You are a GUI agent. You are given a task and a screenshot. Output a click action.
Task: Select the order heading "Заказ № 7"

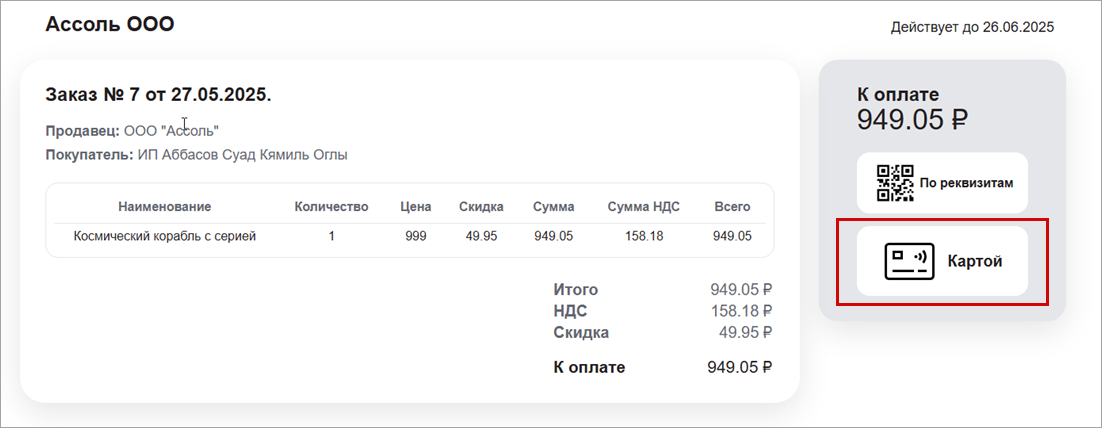158,95
